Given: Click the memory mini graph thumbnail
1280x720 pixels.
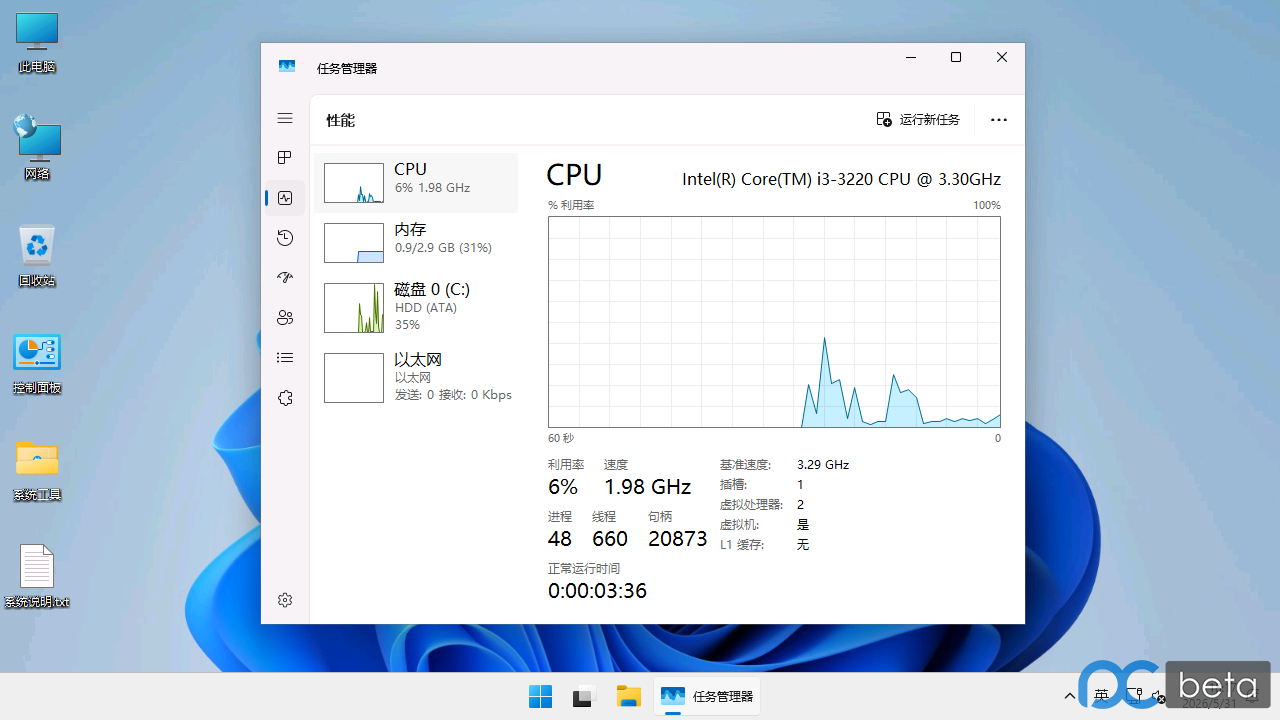Looking at the screenshot, I should tap(354, 243).
